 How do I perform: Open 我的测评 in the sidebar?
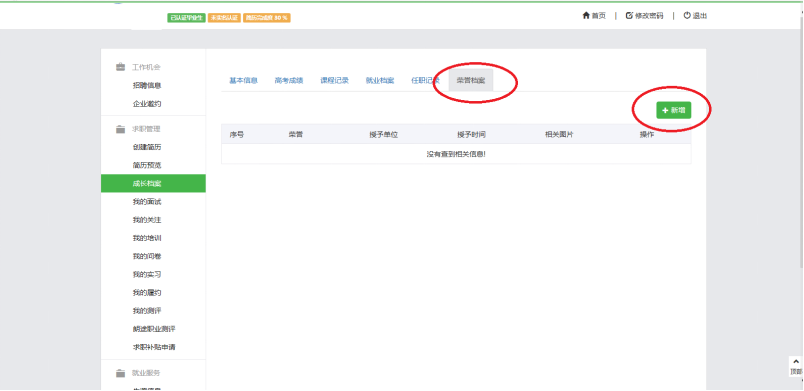click(147, 311)
